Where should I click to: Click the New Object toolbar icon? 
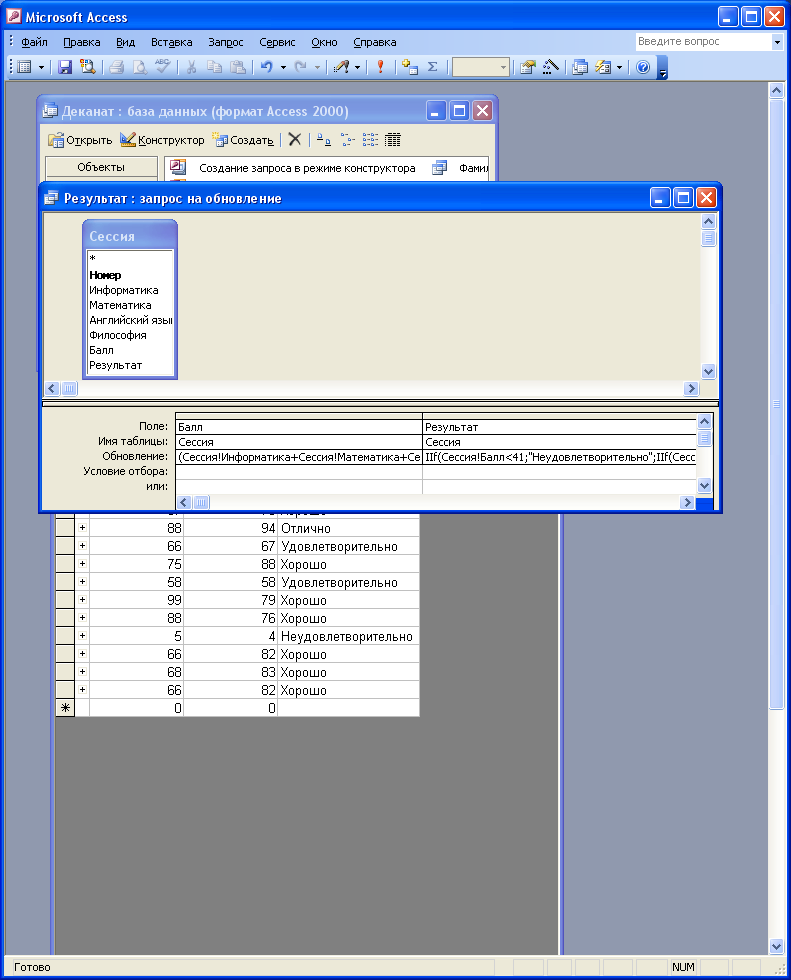point(603,67)
